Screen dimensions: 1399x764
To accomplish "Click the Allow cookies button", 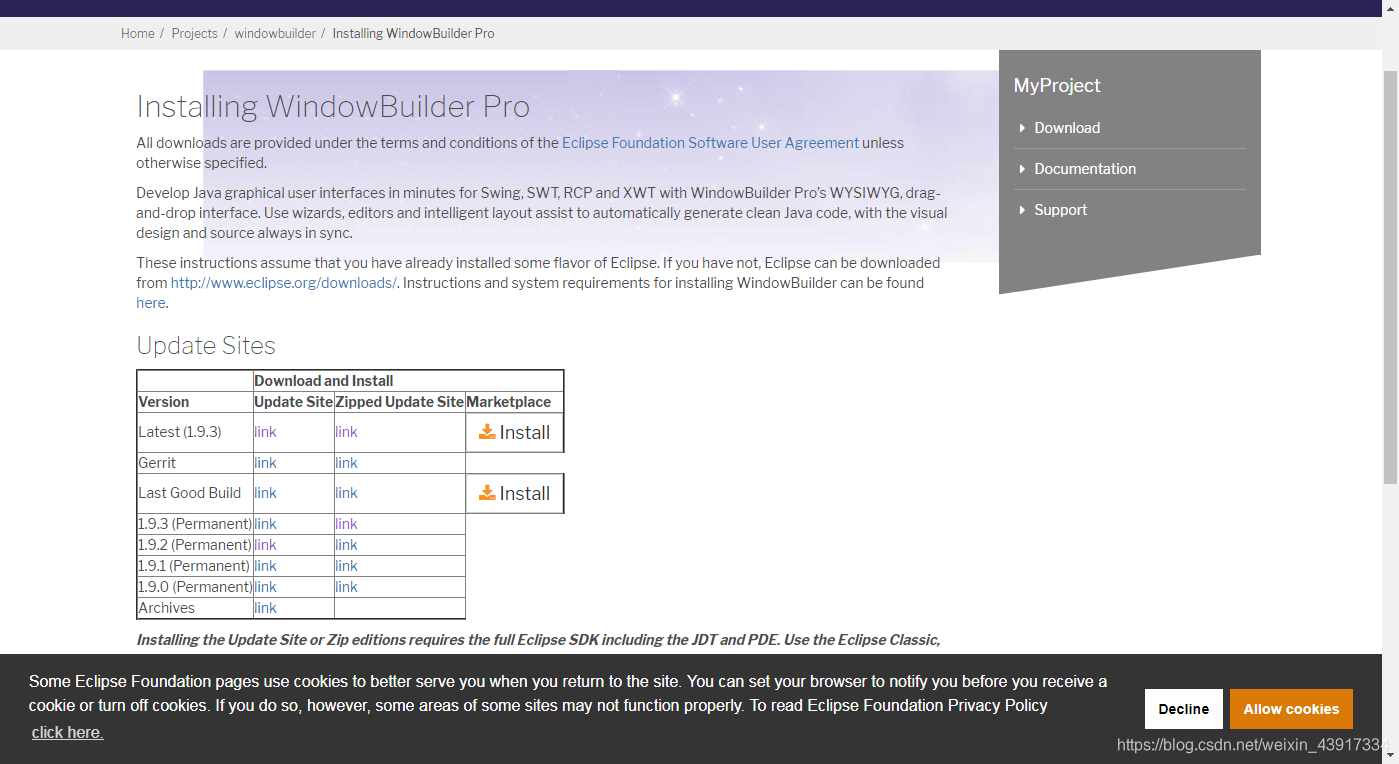I will [x=1291, y=709].
